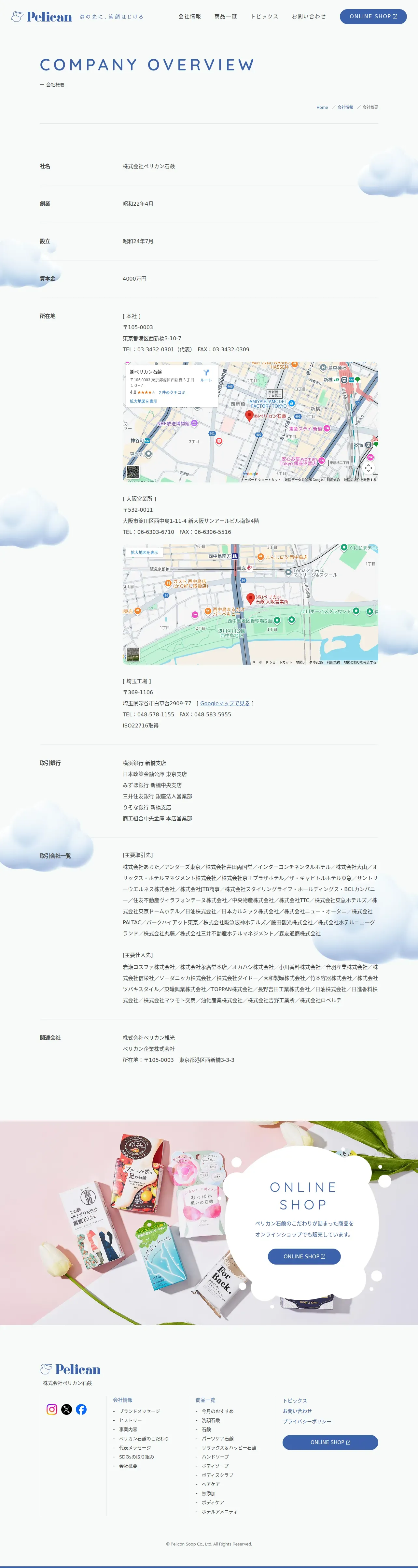Click 拡大地図を表示 on the Tokyo map card
Image resolution: width=418 pixels, height=1568 pixels.
[143, 401]
